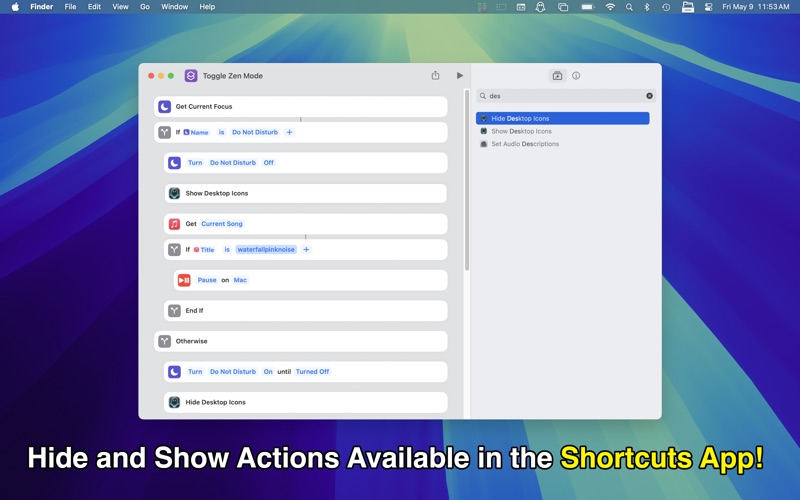Open the action library panel icon
This screenshot has height=500, width=800.
pyautogui.click(x=557, y=76)
